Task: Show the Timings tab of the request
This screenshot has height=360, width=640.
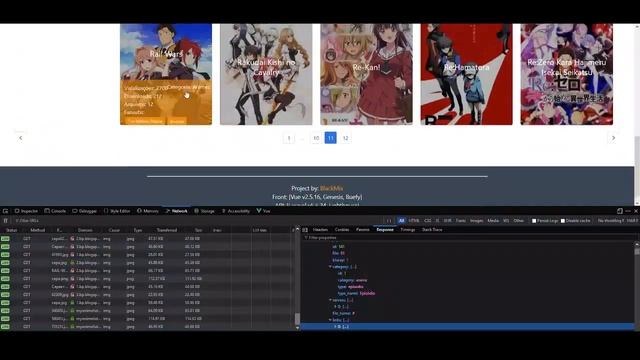Action: click(407, 230)
